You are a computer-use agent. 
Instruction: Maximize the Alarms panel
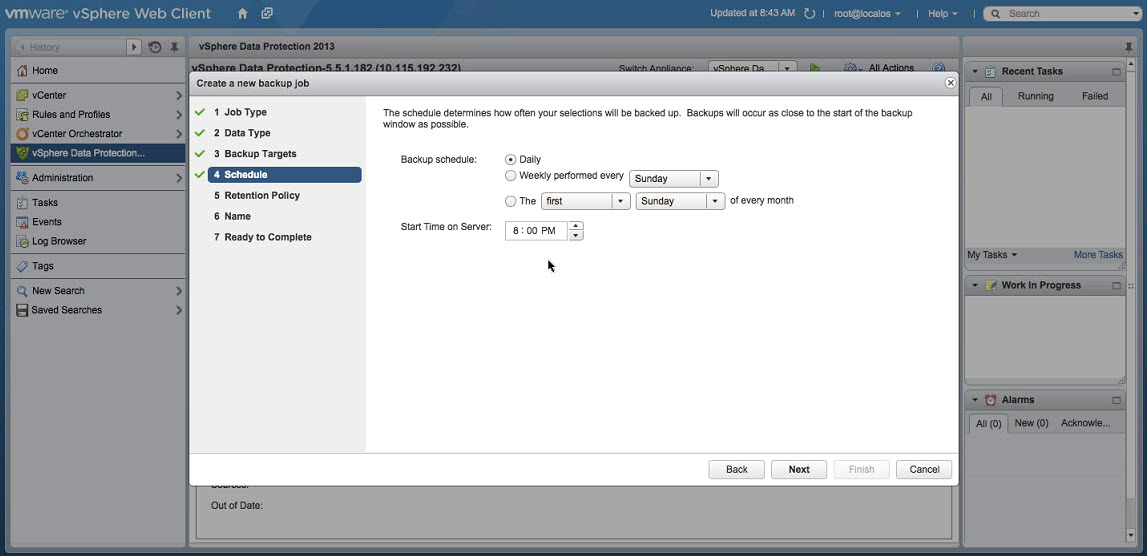(1116, 400)
